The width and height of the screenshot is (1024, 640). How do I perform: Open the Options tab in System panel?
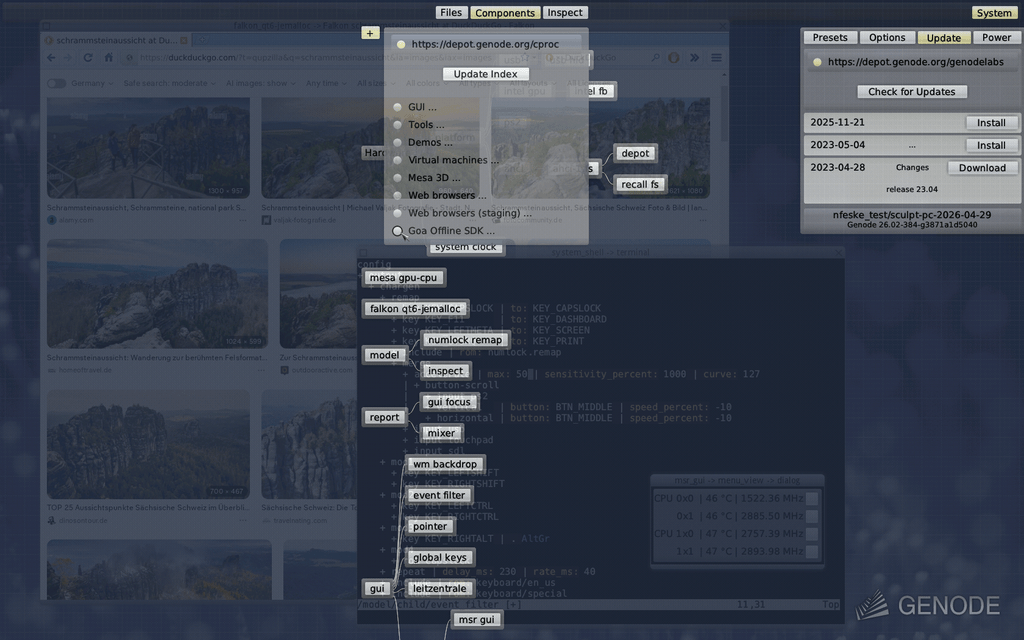tap(887, 37)
